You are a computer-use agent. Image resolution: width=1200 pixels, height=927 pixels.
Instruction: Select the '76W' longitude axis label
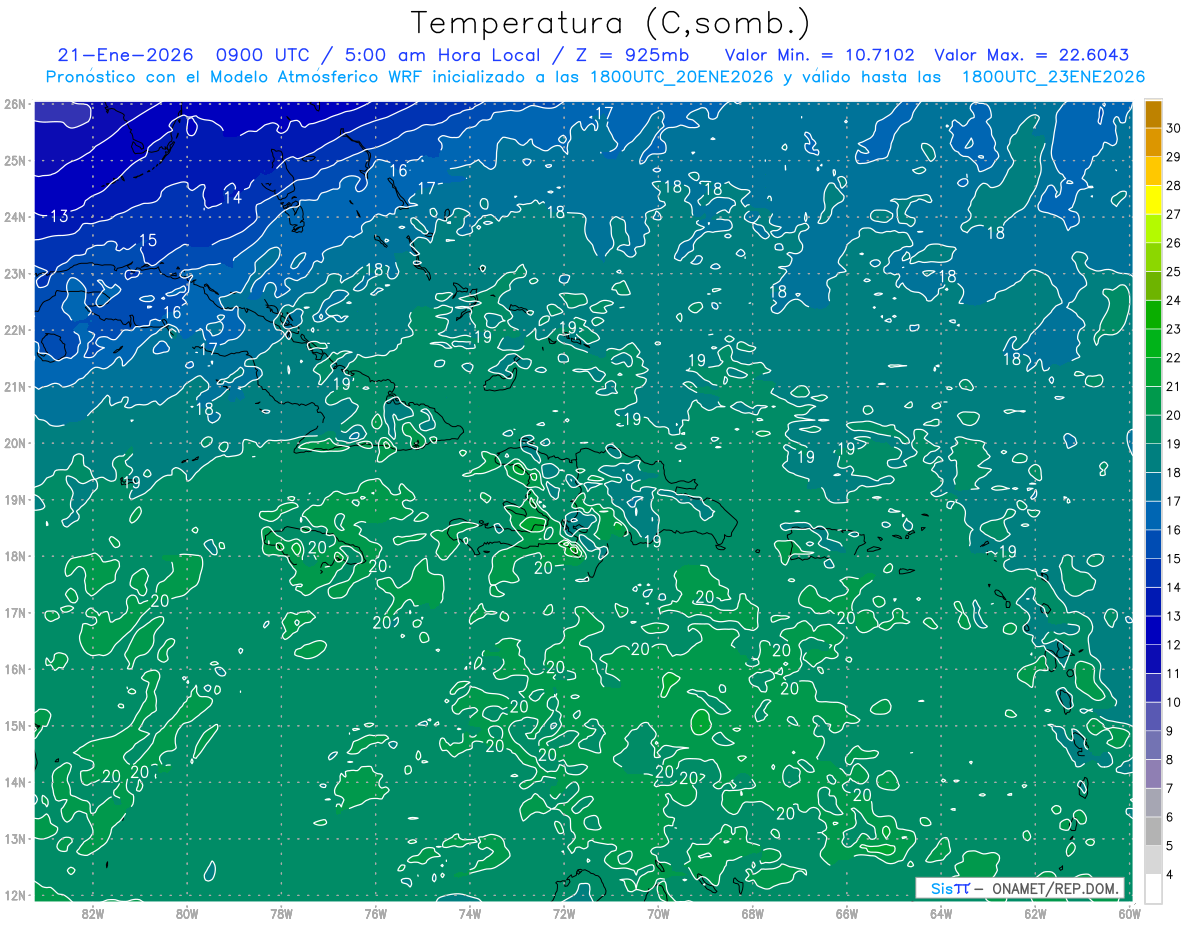pos(376,913)
